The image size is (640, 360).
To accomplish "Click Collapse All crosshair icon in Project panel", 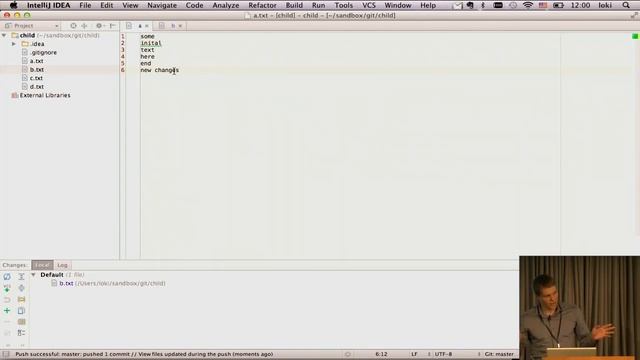I will coord(84,26).
